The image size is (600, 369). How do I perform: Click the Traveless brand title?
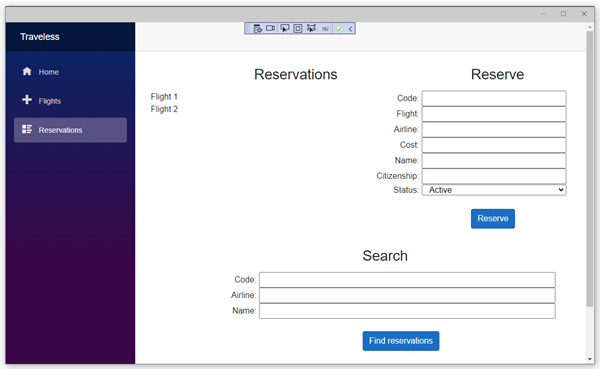[x=40, y=37]
